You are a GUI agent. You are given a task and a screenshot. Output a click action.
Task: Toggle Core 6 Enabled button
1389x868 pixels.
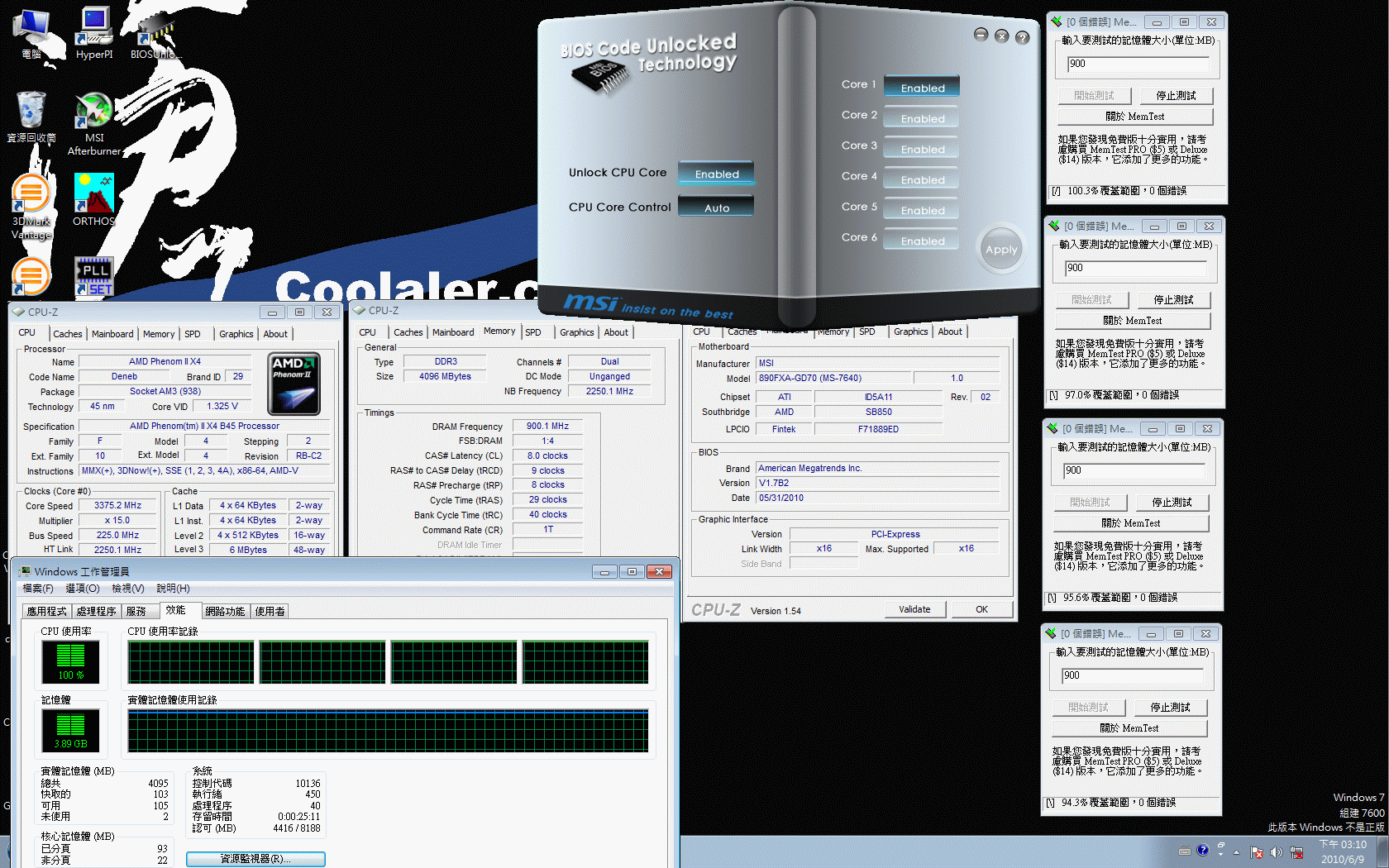click(x=922, y=241)
